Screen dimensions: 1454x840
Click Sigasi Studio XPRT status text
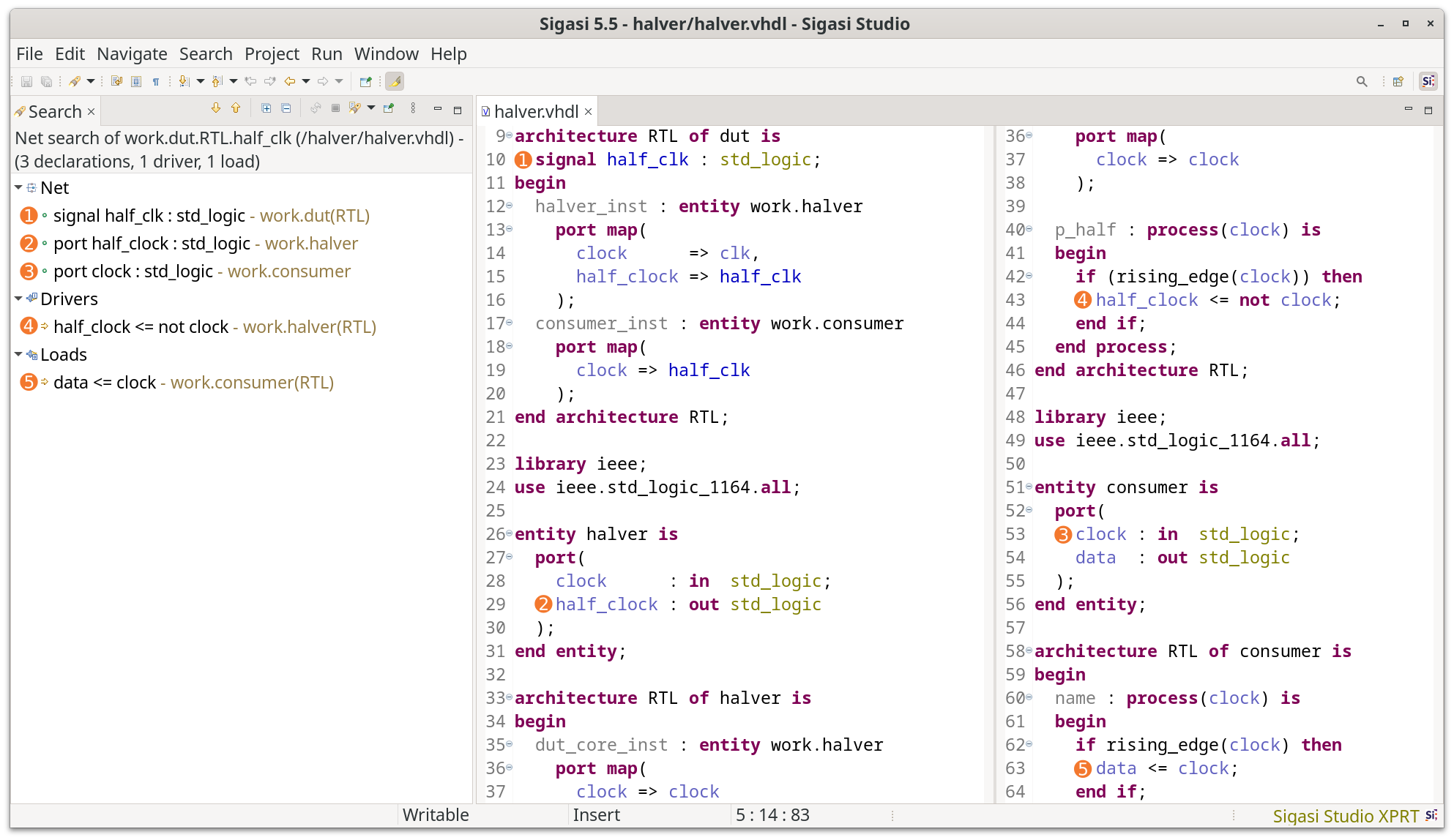tap(1346, 816)
